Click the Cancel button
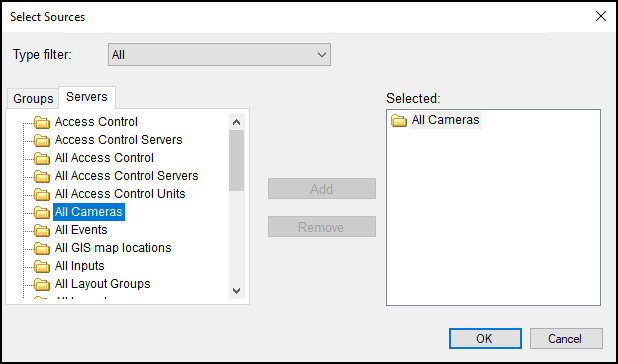The height and width of the screenshot is (364, 618). point(566,339)
